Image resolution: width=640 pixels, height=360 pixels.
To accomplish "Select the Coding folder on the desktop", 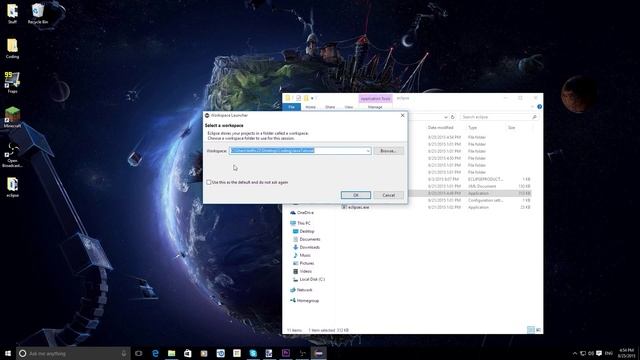I will coord(12,48).
